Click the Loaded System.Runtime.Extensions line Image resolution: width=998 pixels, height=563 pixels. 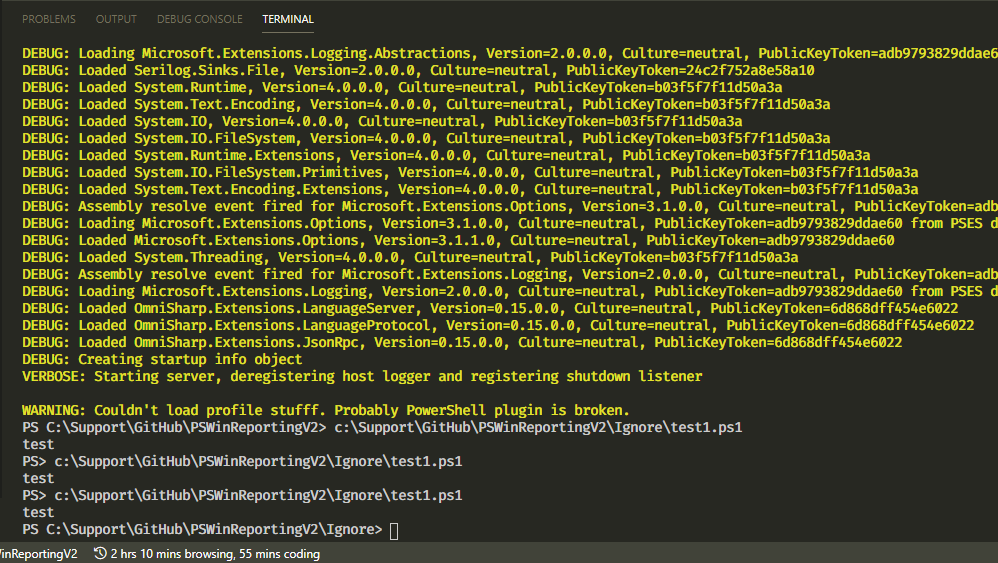point(446,155)
